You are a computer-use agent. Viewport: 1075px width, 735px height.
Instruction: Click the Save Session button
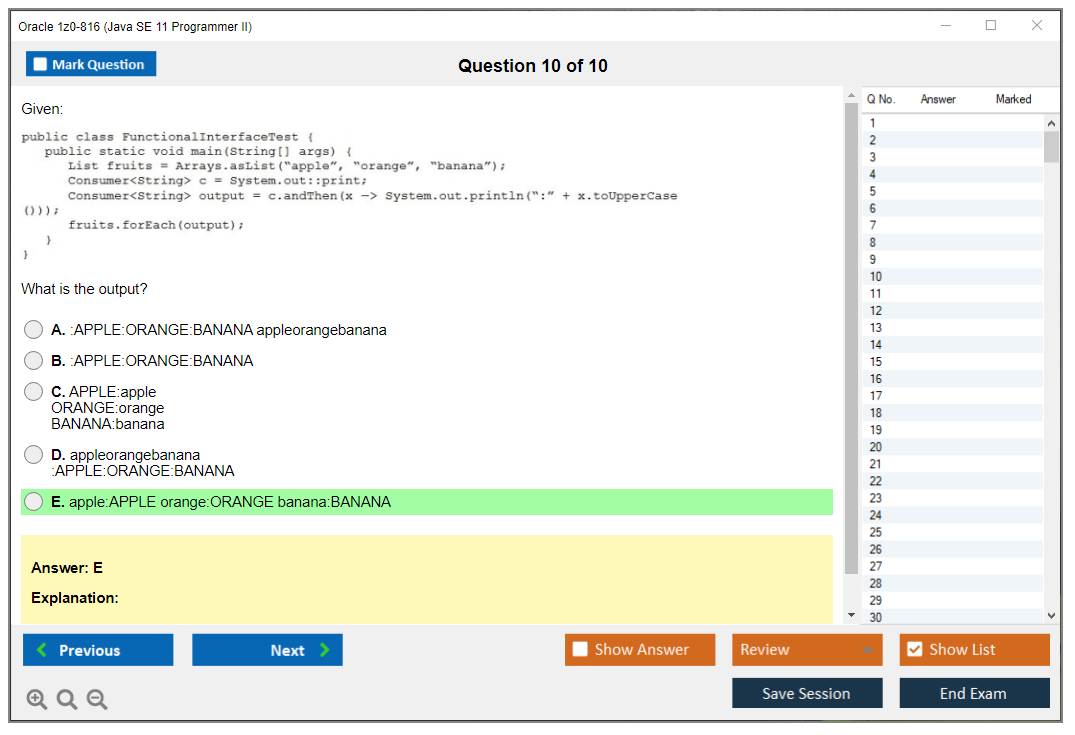pyautogui.click(x=806, y=693)
